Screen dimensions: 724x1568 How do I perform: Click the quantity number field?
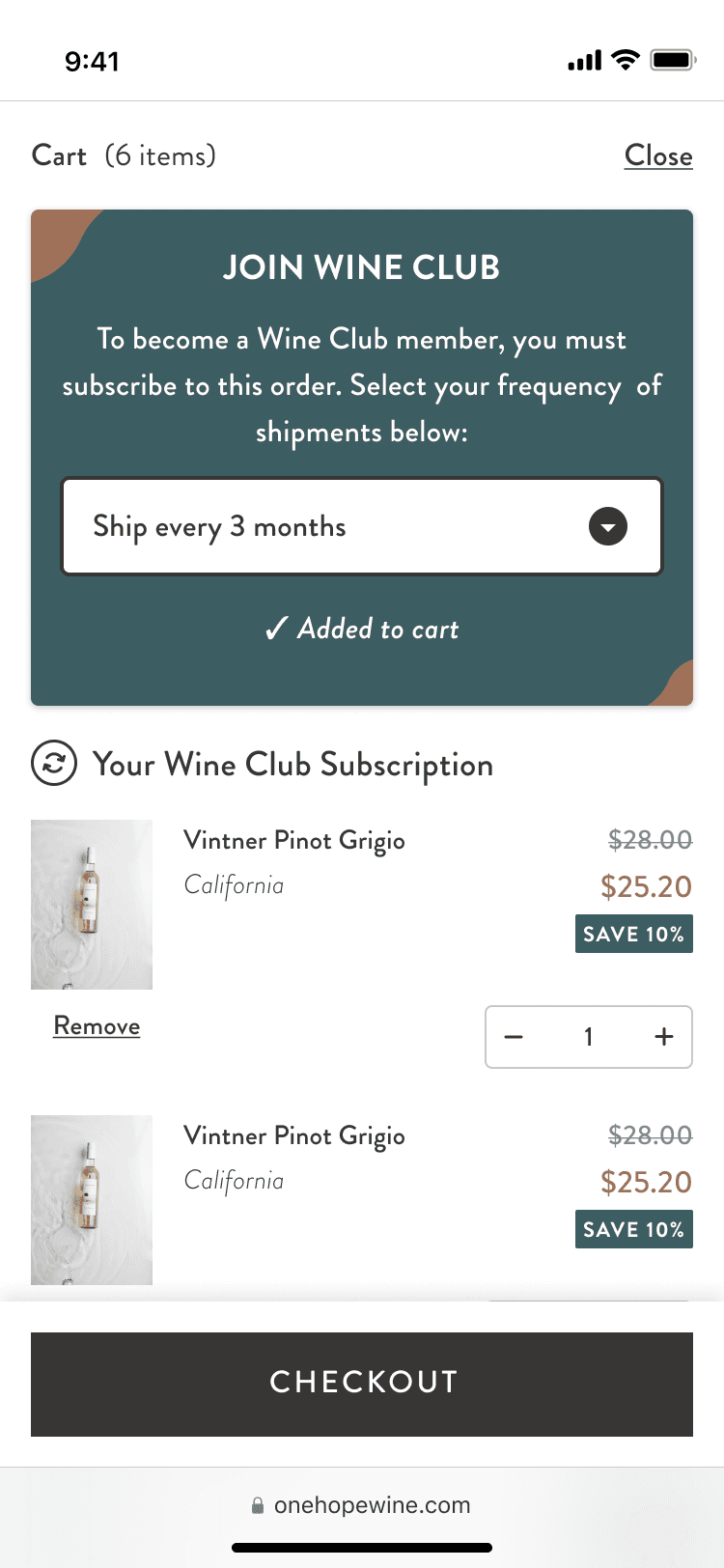[588, 1037]
